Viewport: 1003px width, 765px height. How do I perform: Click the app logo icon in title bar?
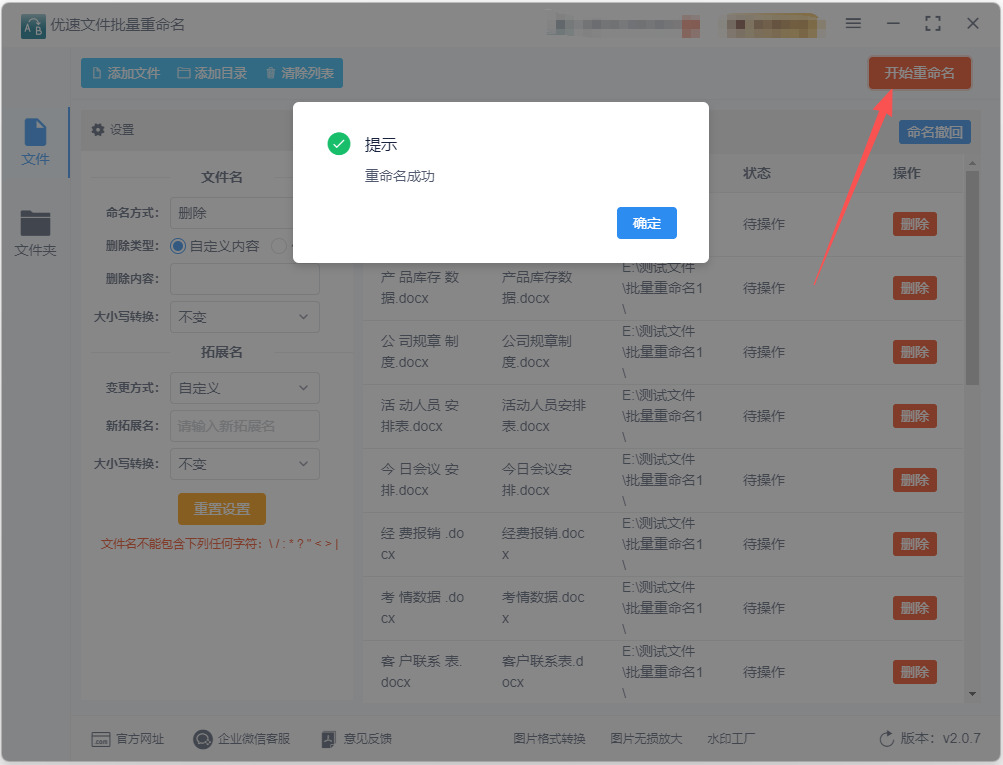click(33, 26)
